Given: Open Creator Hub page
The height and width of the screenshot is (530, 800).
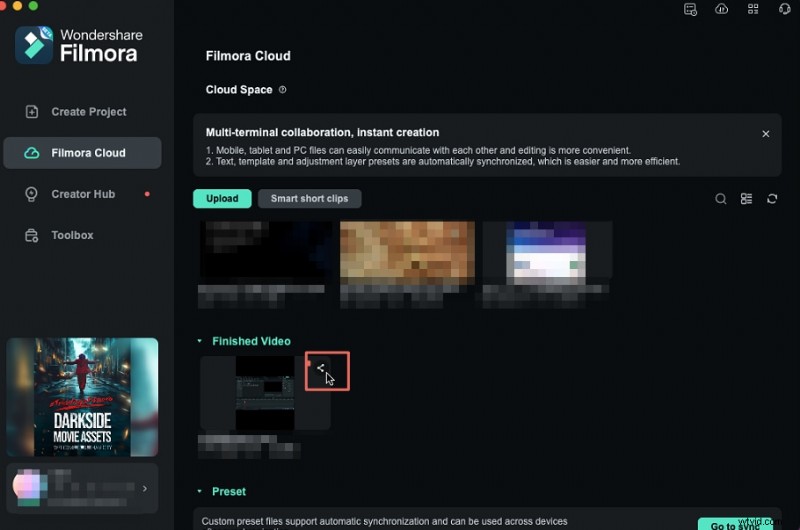Looking at the screenshot, I should pos(82,194).
